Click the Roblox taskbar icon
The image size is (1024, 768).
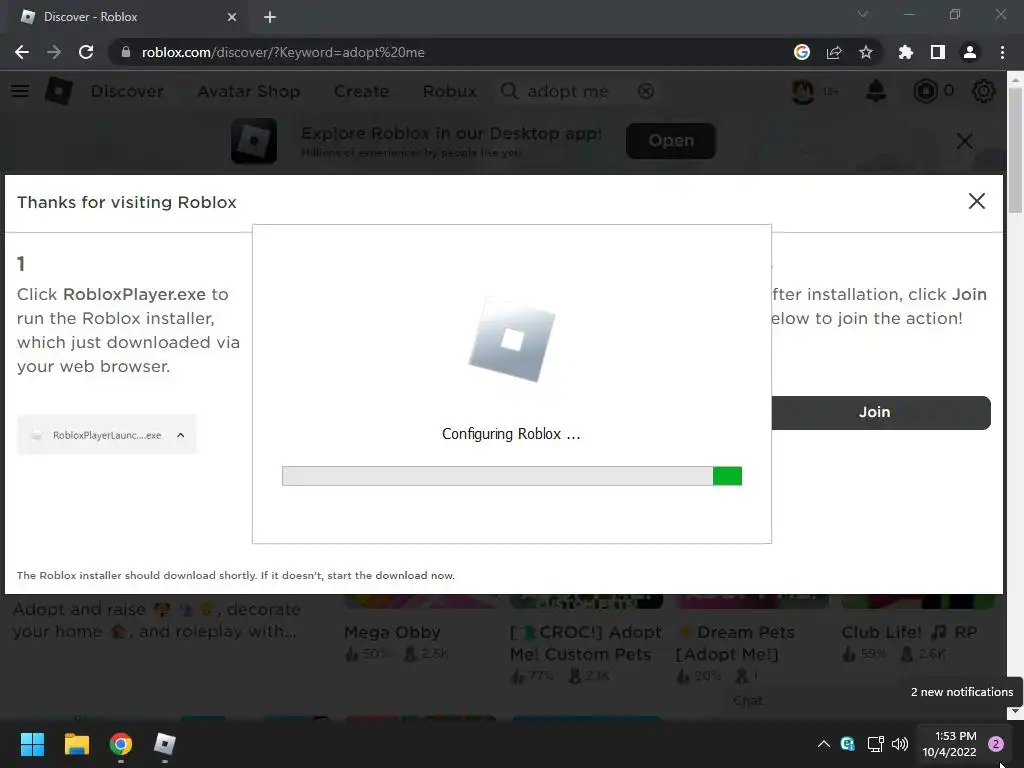coord(165,744)
